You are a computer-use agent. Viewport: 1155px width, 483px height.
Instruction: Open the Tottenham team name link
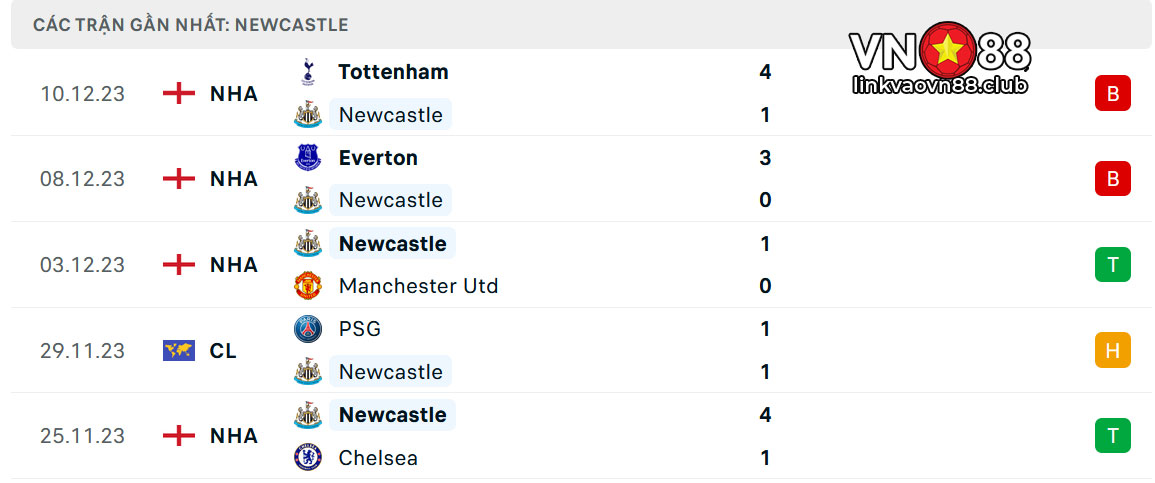[393, 72]
